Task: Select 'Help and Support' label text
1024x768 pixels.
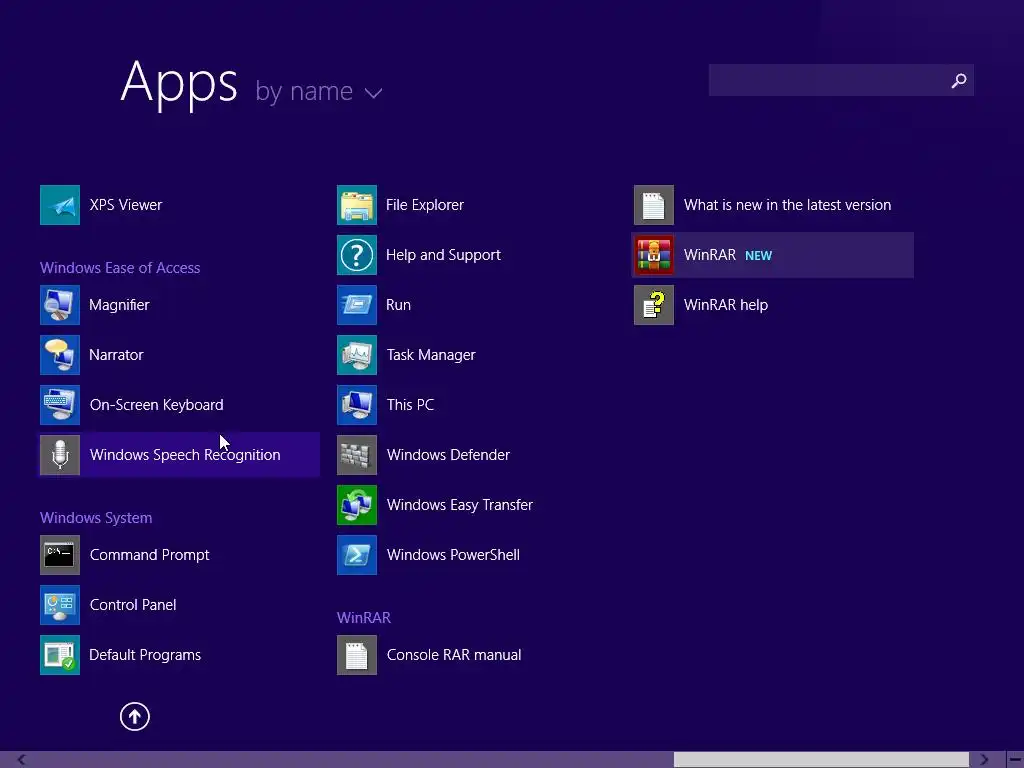Action: (x=443, y=255)
